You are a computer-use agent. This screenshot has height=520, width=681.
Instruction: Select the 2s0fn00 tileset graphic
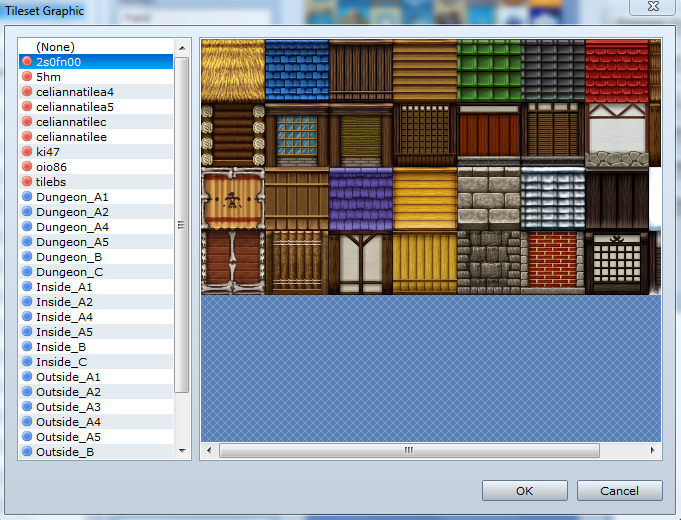pyautogui.click(x=96, y=62)
